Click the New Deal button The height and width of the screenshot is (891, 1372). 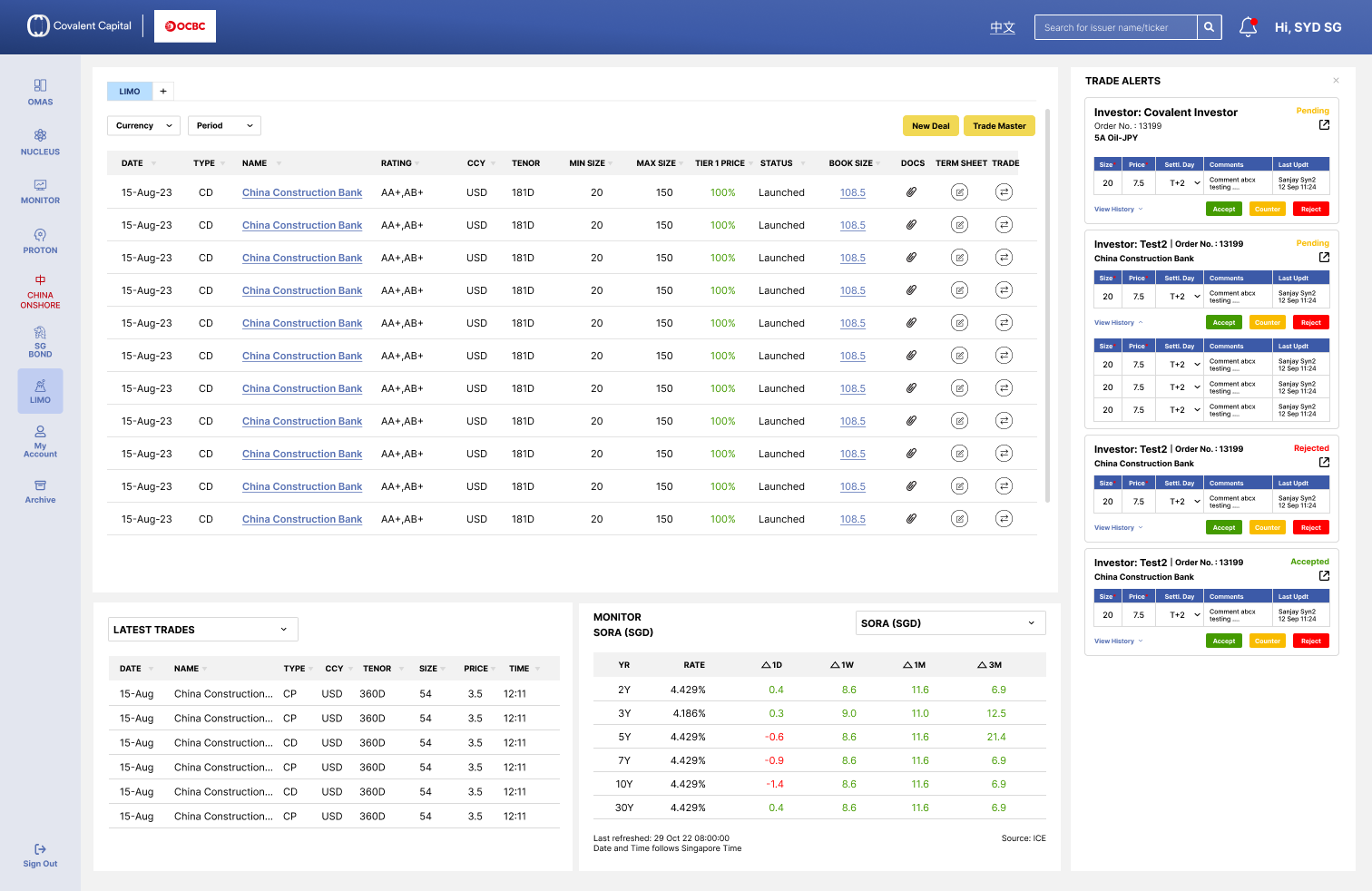click(x=930, y=126)
